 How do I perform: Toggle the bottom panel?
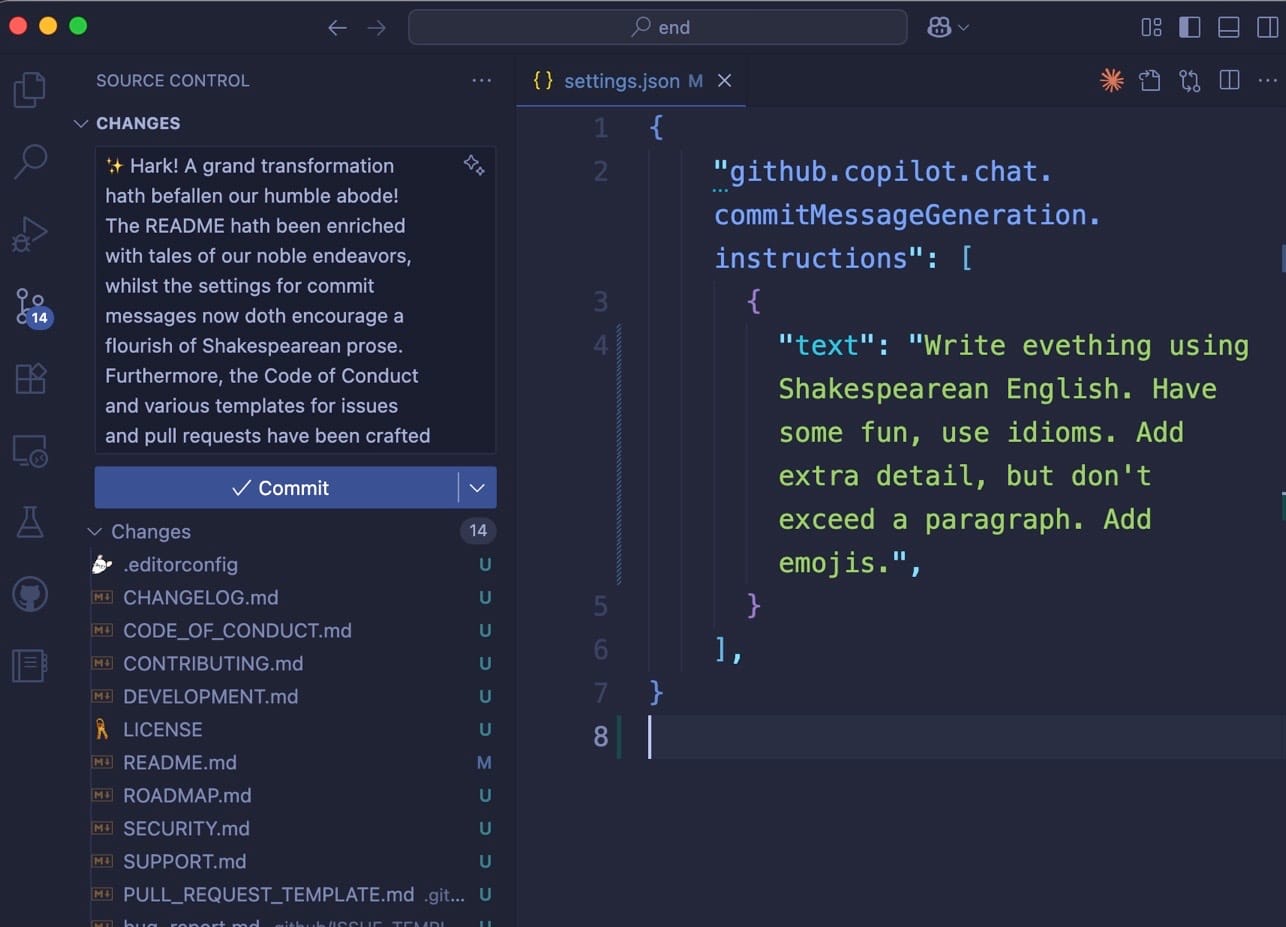click(x=1229, y=28)
